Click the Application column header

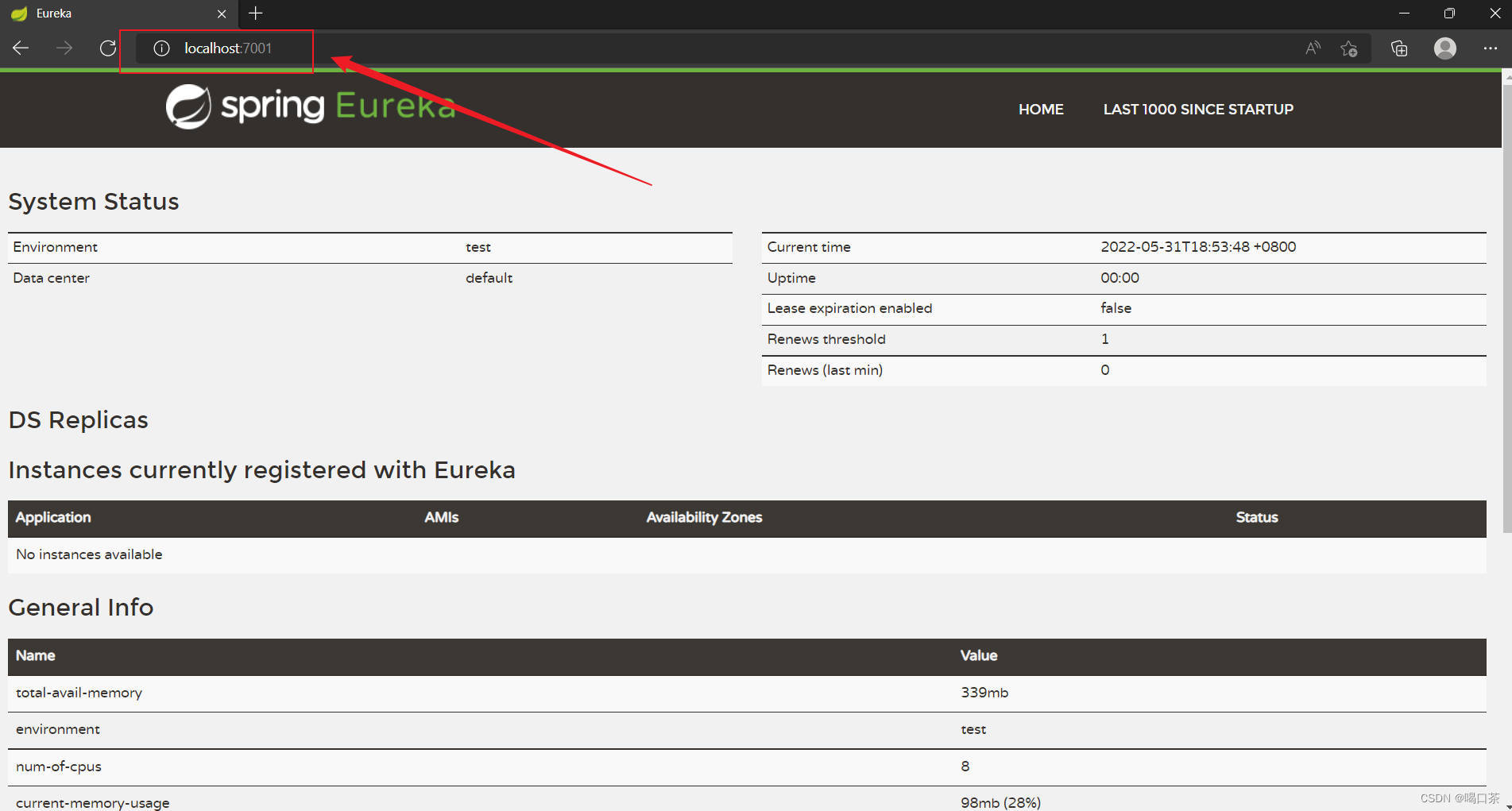[x=53, y=518]
